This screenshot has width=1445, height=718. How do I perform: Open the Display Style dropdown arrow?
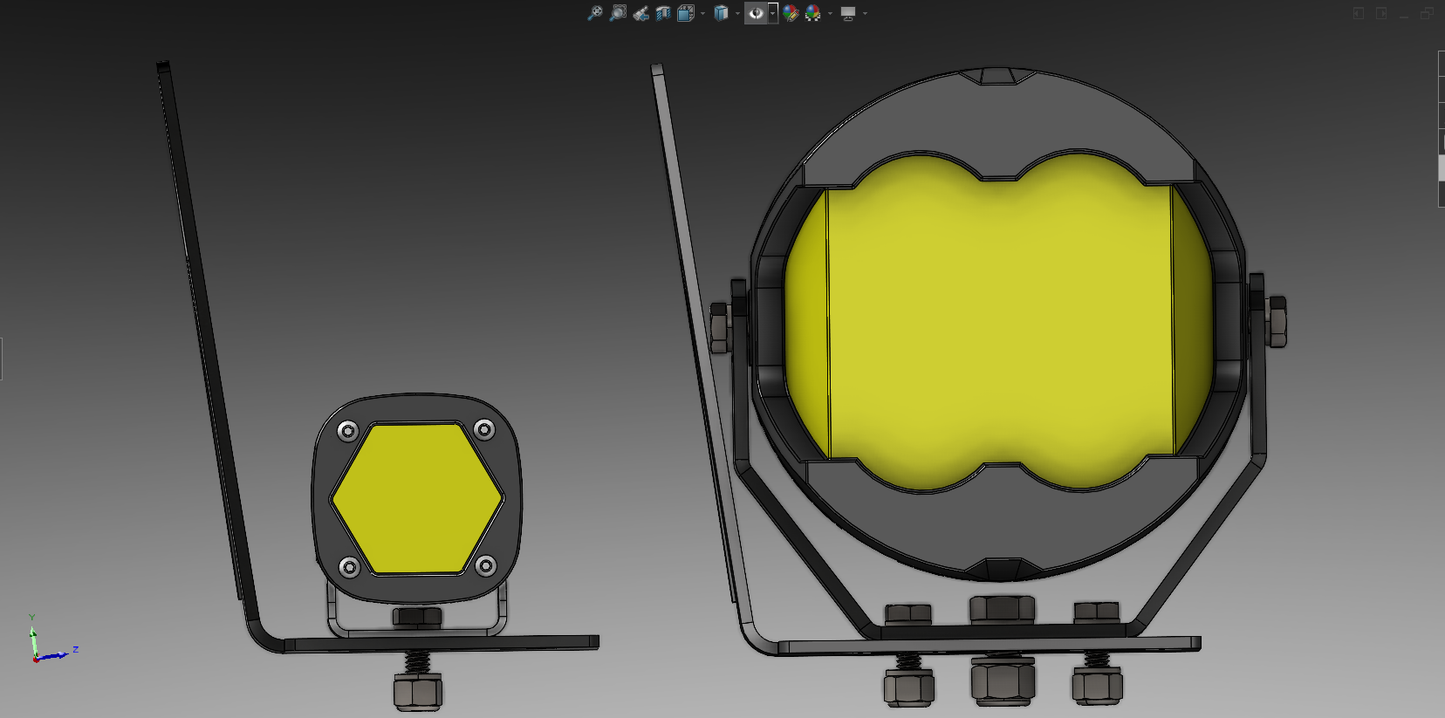tap(737, 13)
